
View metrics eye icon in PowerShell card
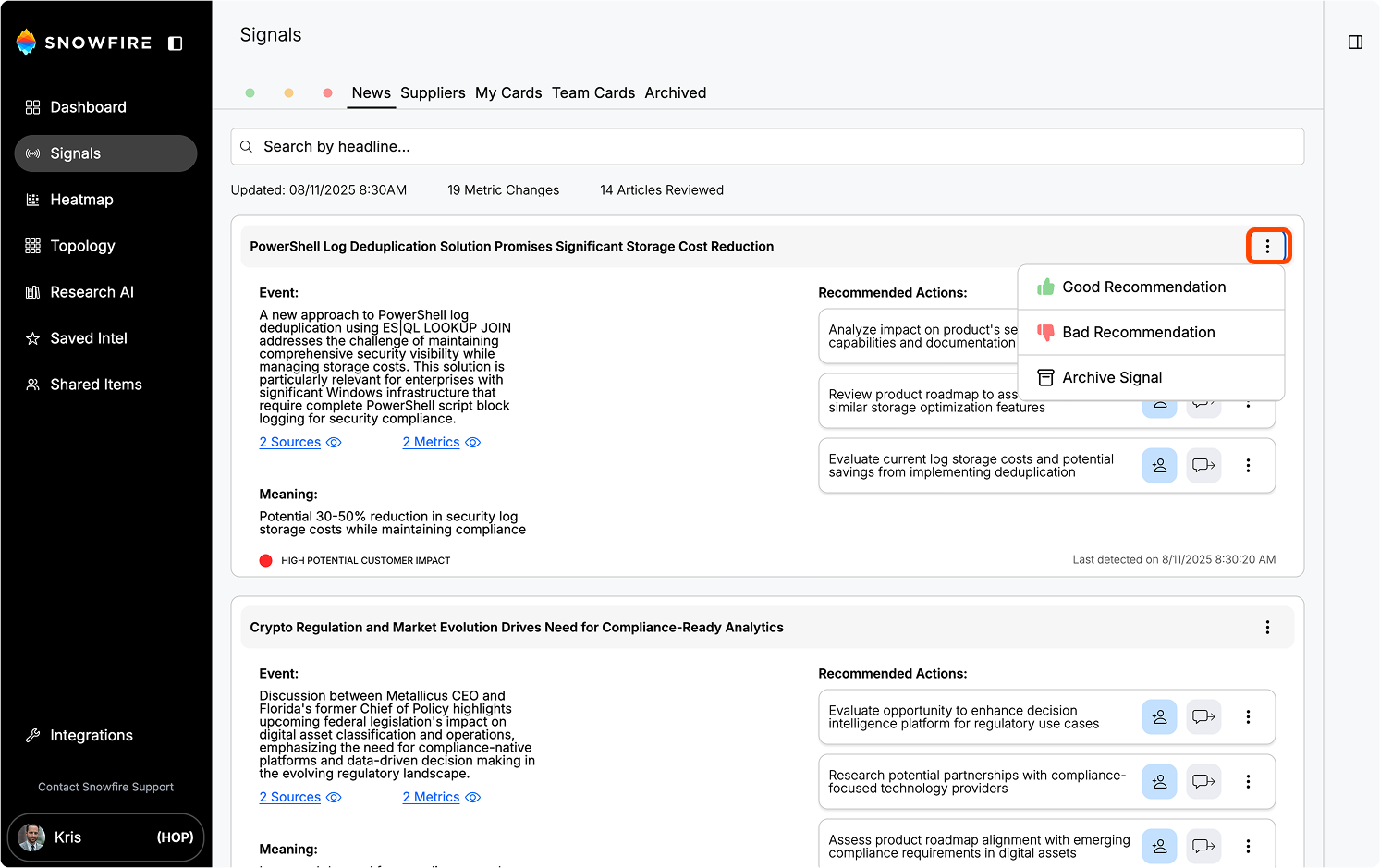pyautogui.click(x=473, y=443)
